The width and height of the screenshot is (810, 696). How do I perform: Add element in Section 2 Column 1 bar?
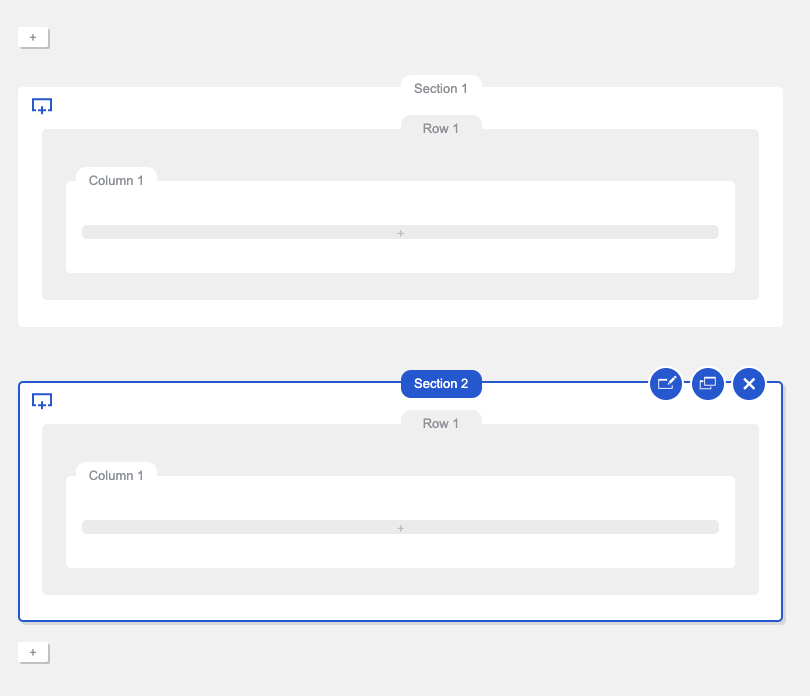click(x=400, y=527)
